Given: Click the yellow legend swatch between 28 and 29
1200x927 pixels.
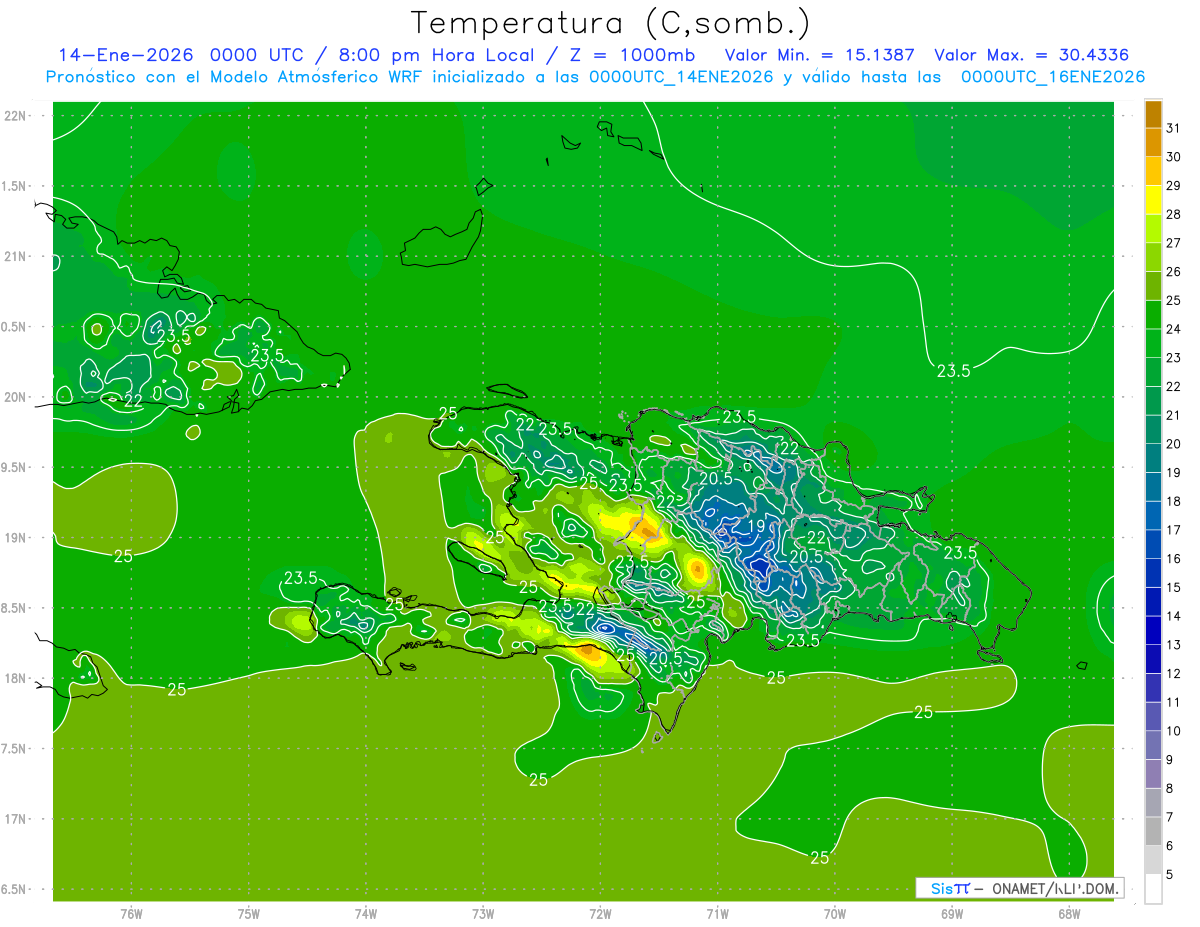Looking at the screenshot, I should (1153, 200).
